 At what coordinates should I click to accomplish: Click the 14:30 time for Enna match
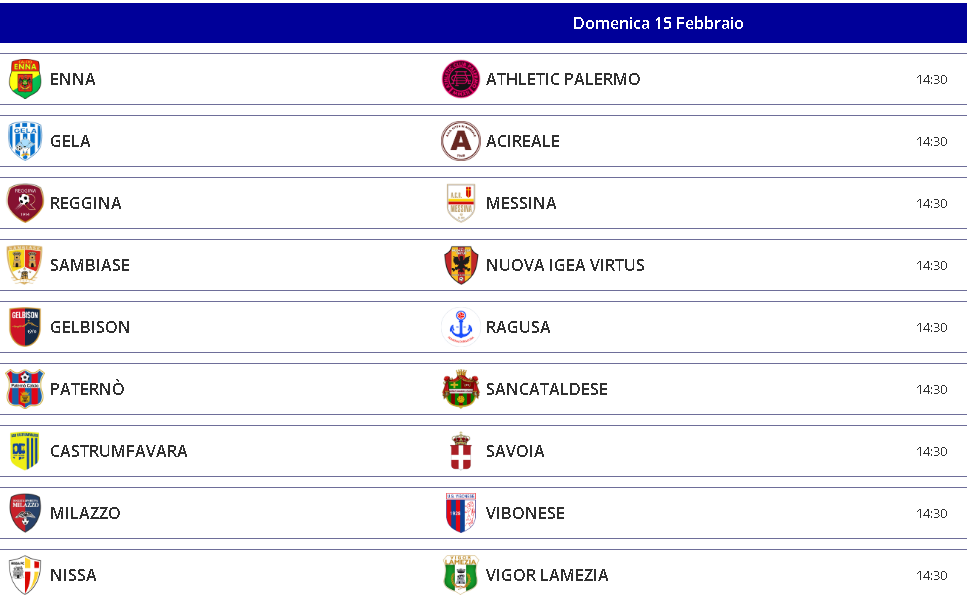(x=931, y=79)
